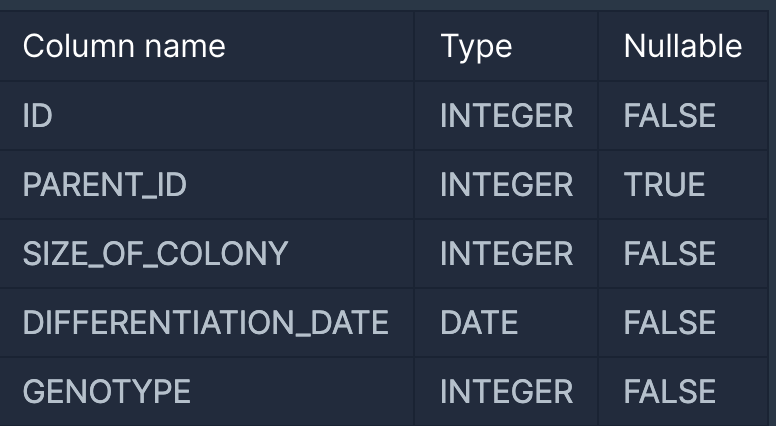Select the SIZE_OF_COLONY column name cell
Screen dimensions: 776x426
click(155, 254)
